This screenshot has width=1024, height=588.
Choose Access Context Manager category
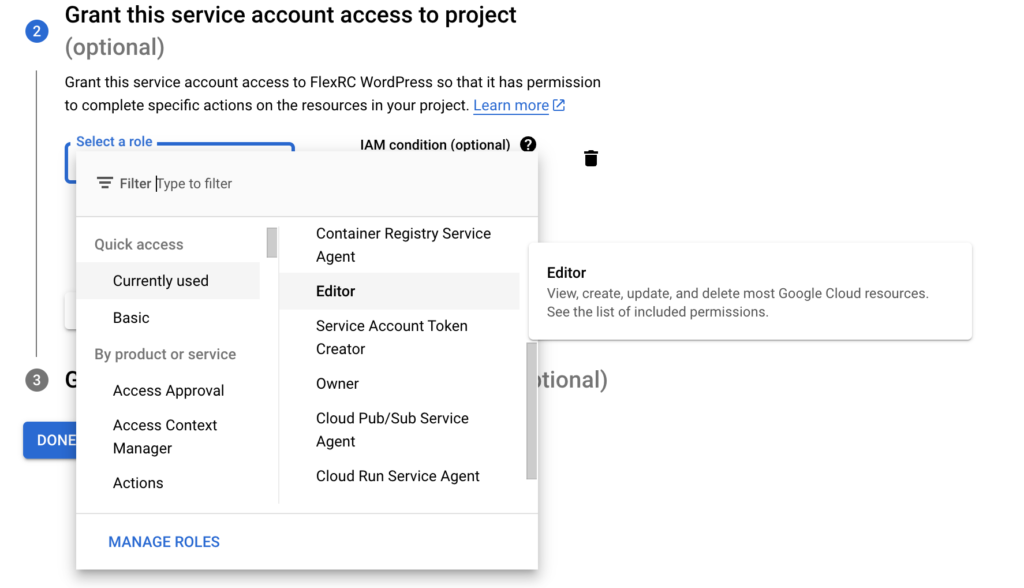click(164, 437)
